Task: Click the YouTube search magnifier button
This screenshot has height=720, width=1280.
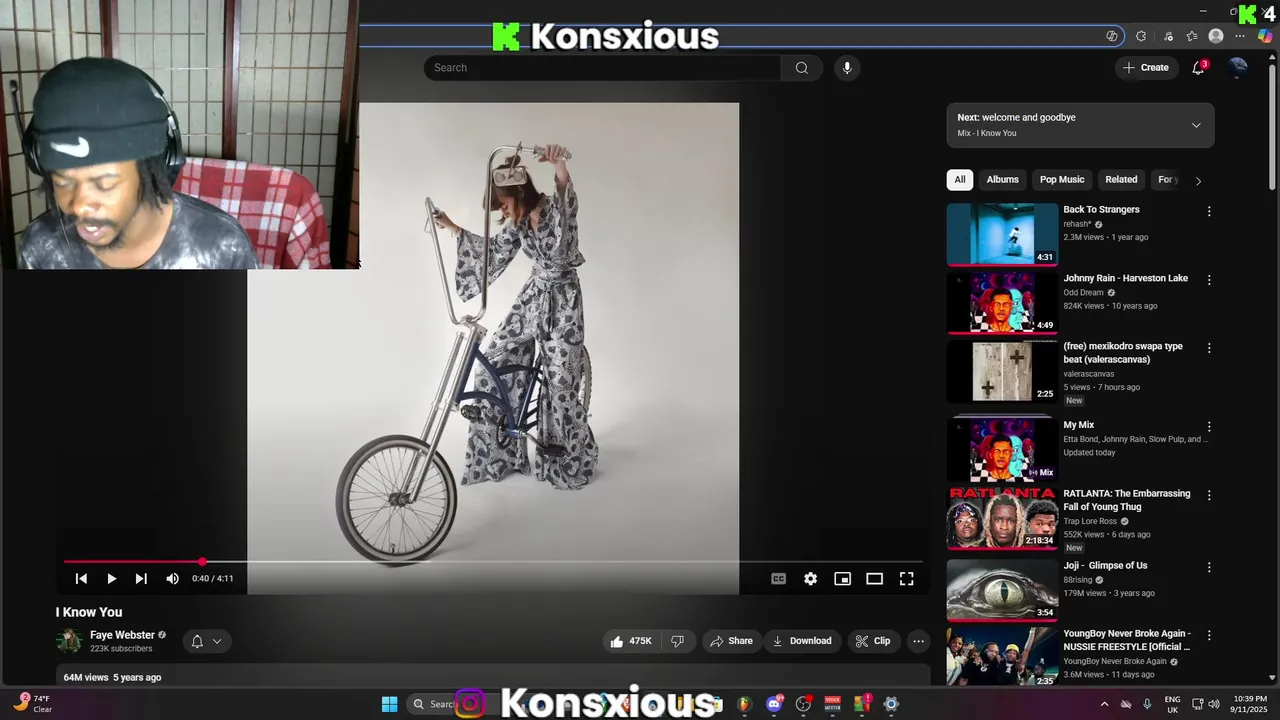Action: (x=801, y=68)
